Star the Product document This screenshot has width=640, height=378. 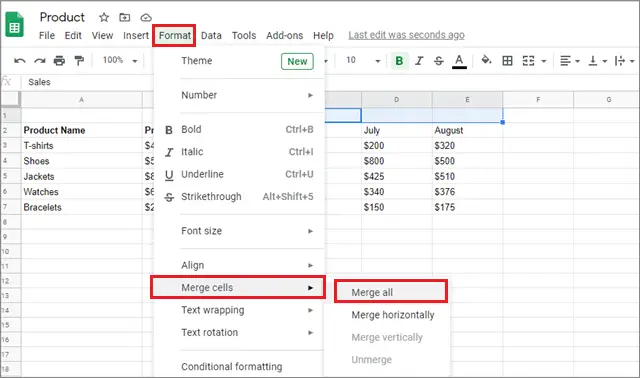[x=104, y=17]
